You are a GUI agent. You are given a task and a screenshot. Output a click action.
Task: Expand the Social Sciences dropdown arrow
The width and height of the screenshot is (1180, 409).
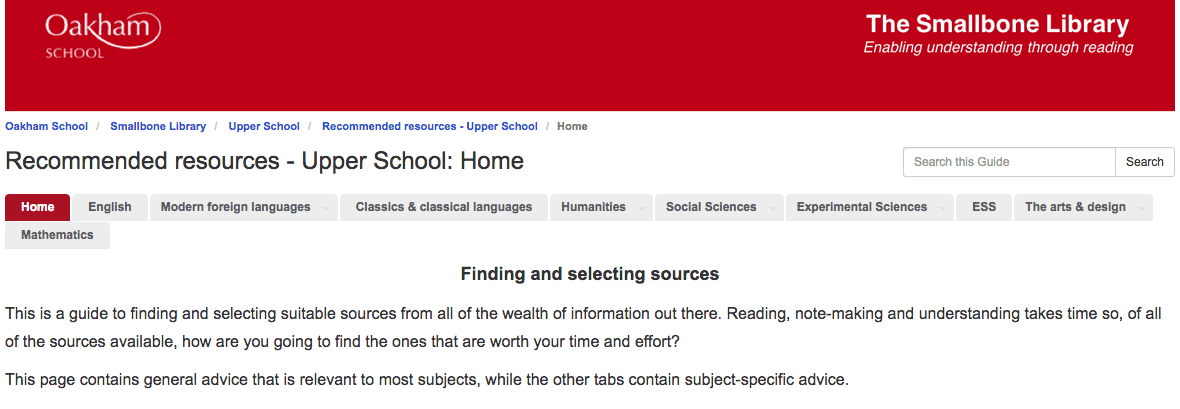tap(773, 209)
